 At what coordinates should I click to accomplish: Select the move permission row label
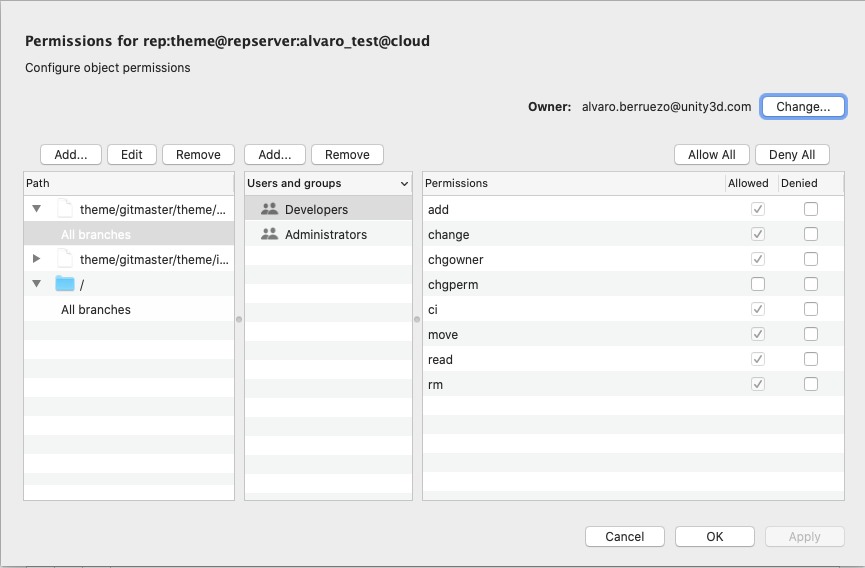(443, 335)
